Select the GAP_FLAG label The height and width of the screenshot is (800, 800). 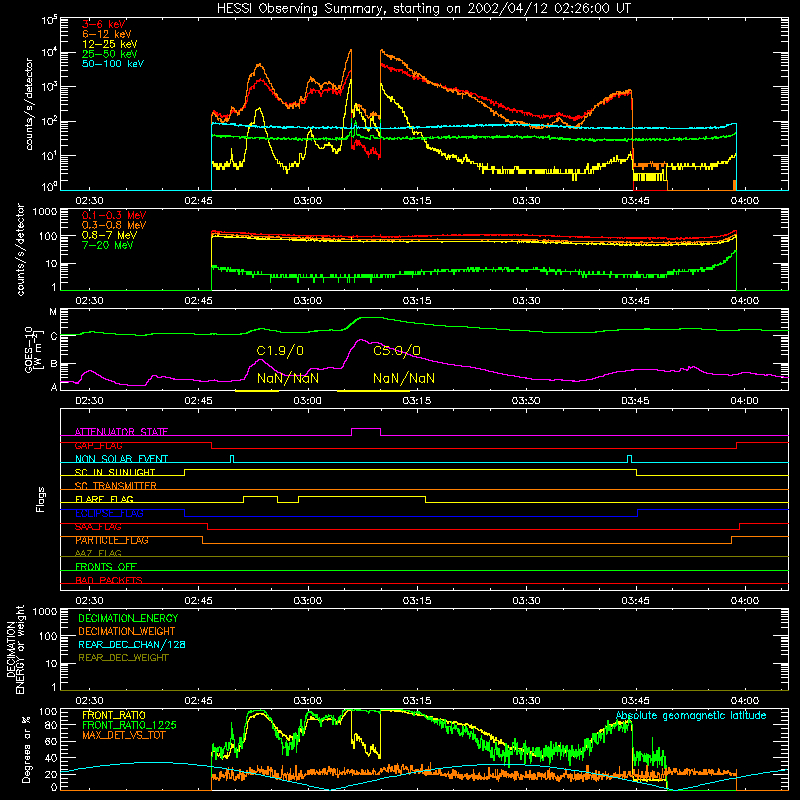coord(98,445)
